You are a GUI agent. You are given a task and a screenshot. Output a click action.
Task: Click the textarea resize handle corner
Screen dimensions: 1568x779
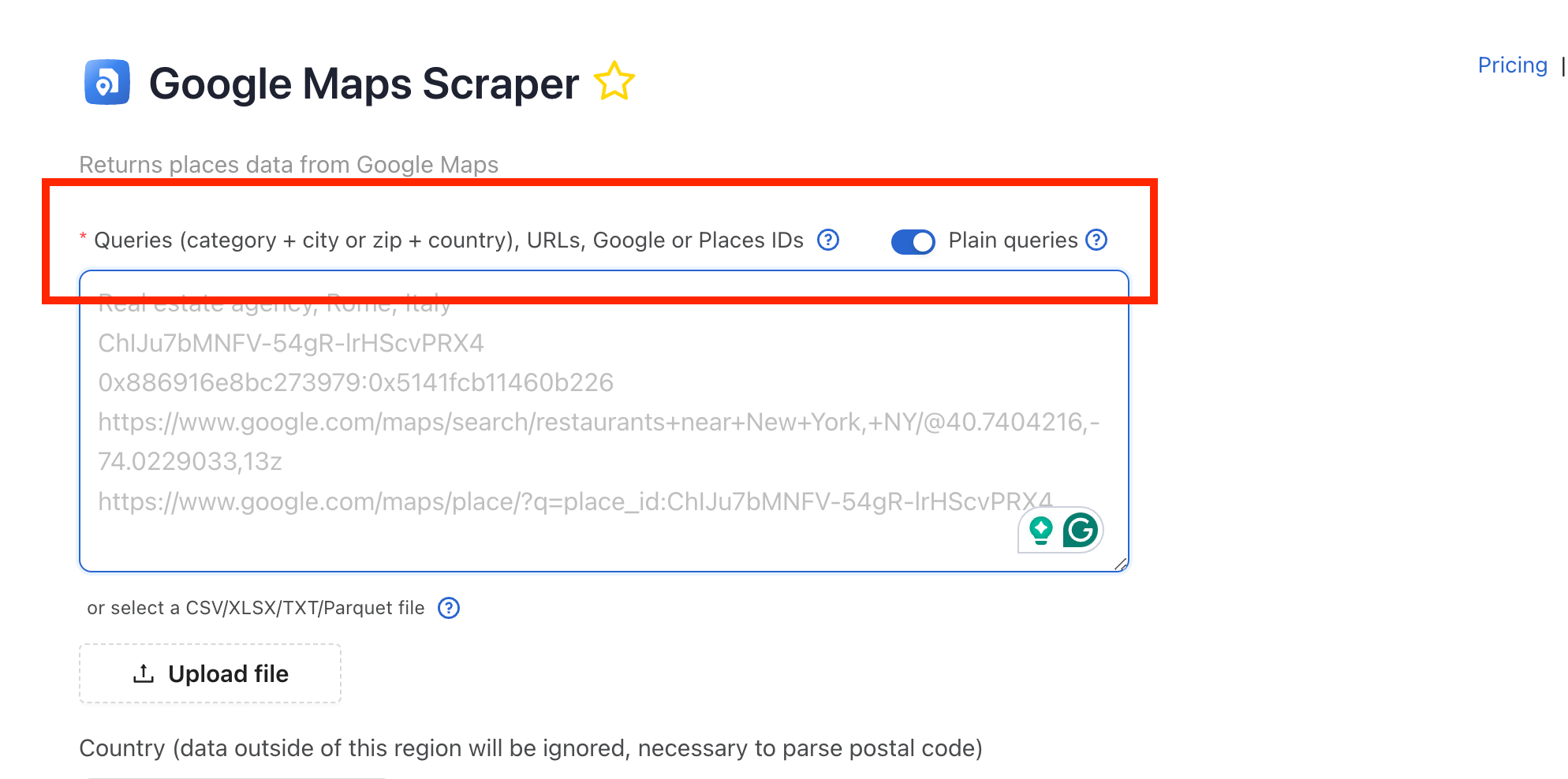pyautogui.click(x=1120, y=564)
